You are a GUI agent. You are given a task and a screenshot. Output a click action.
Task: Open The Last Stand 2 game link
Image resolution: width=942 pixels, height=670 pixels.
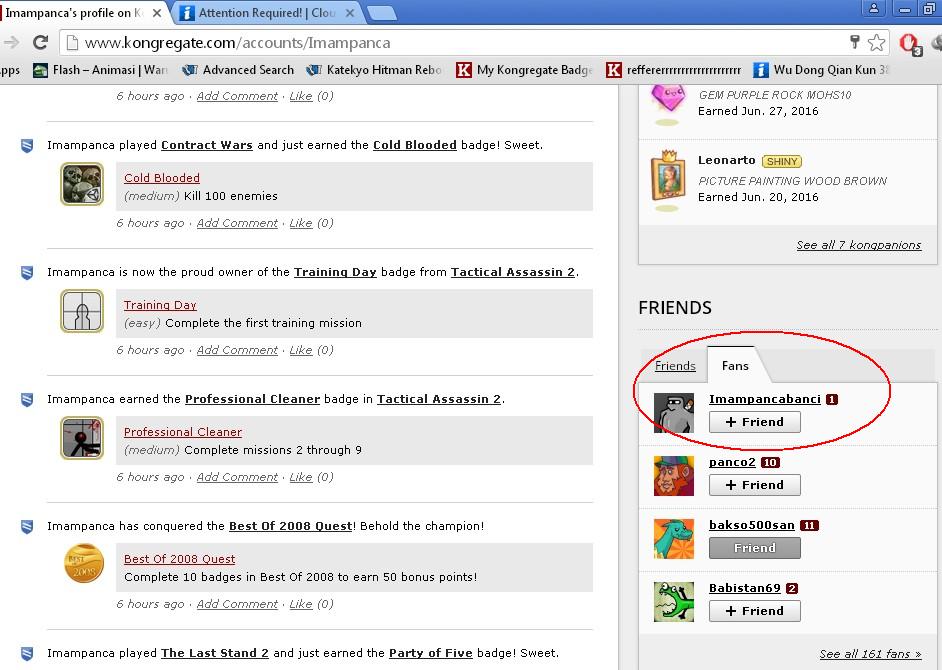click(x=214, y=653)
